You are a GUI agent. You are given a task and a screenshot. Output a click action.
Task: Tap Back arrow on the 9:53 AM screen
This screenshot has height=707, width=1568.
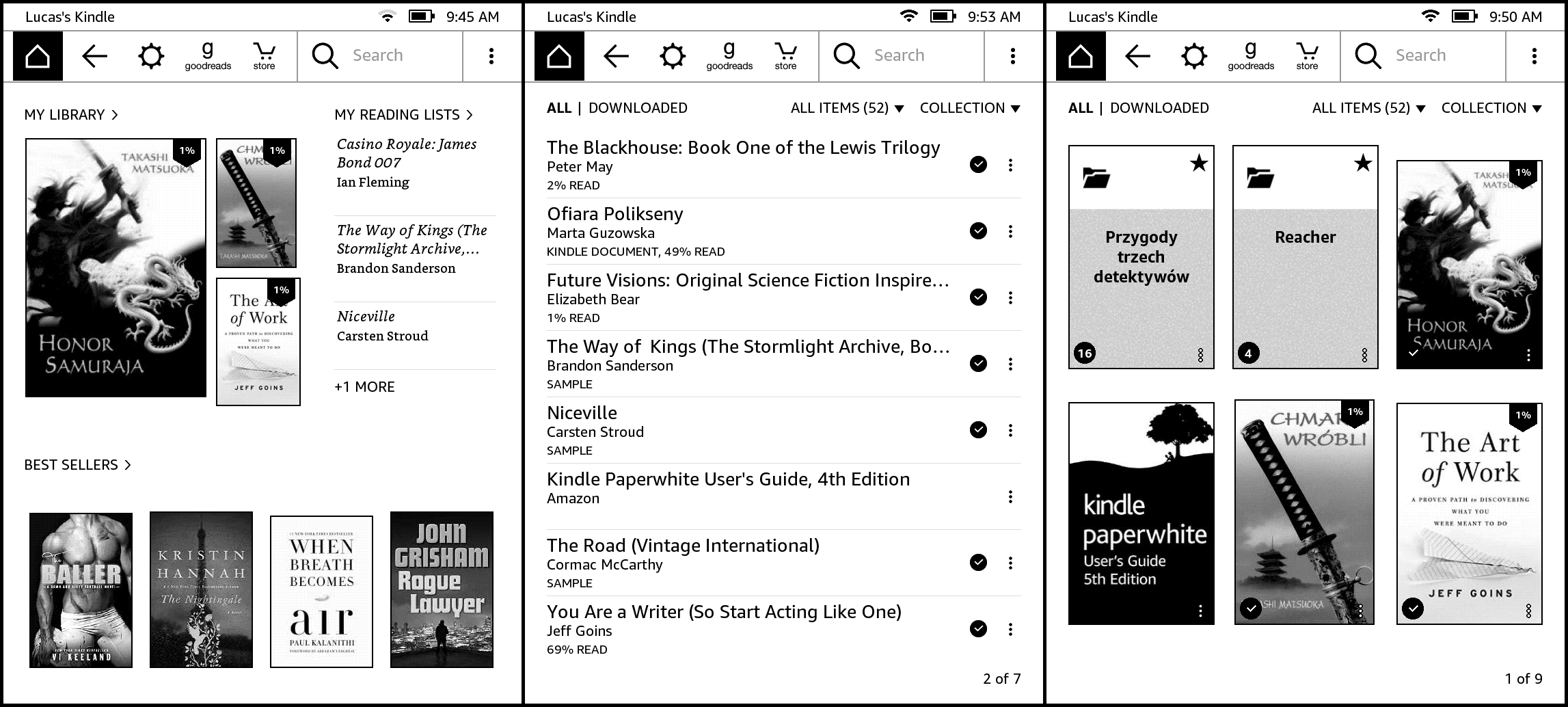coord(616,56)
